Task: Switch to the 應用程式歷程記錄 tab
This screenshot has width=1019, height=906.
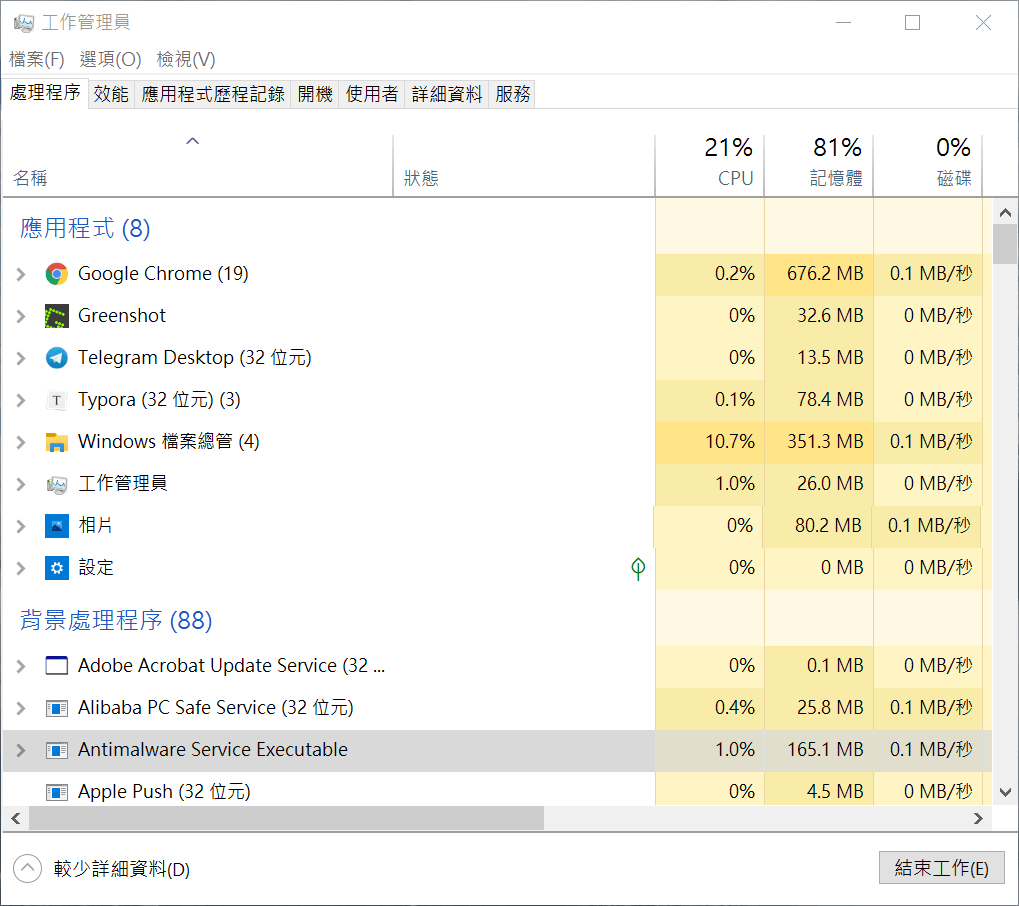Action: pyautogui.click(x=213, y=94)
